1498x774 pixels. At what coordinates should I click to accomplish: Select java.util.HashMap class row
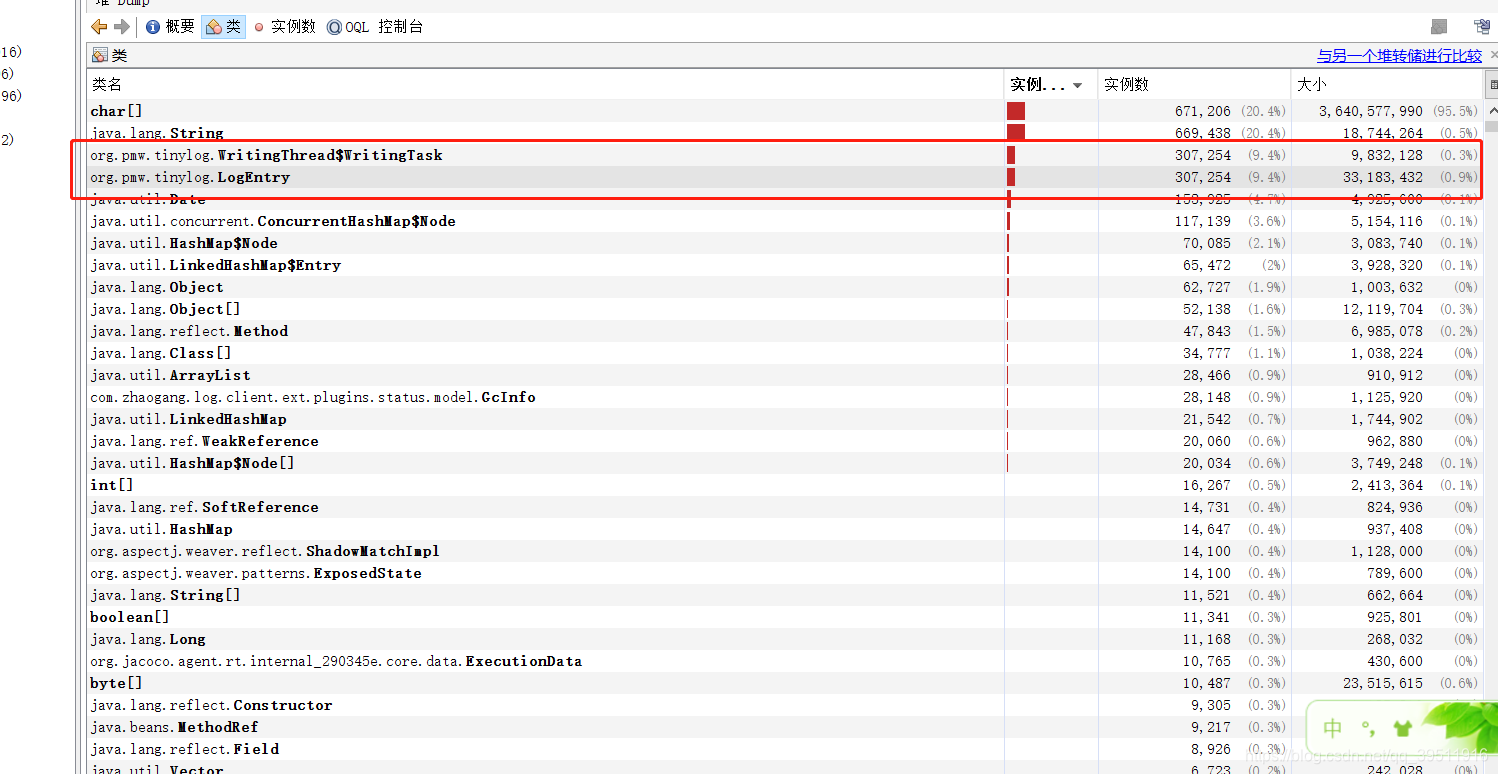pyautogui.click(x=785, y=529)
